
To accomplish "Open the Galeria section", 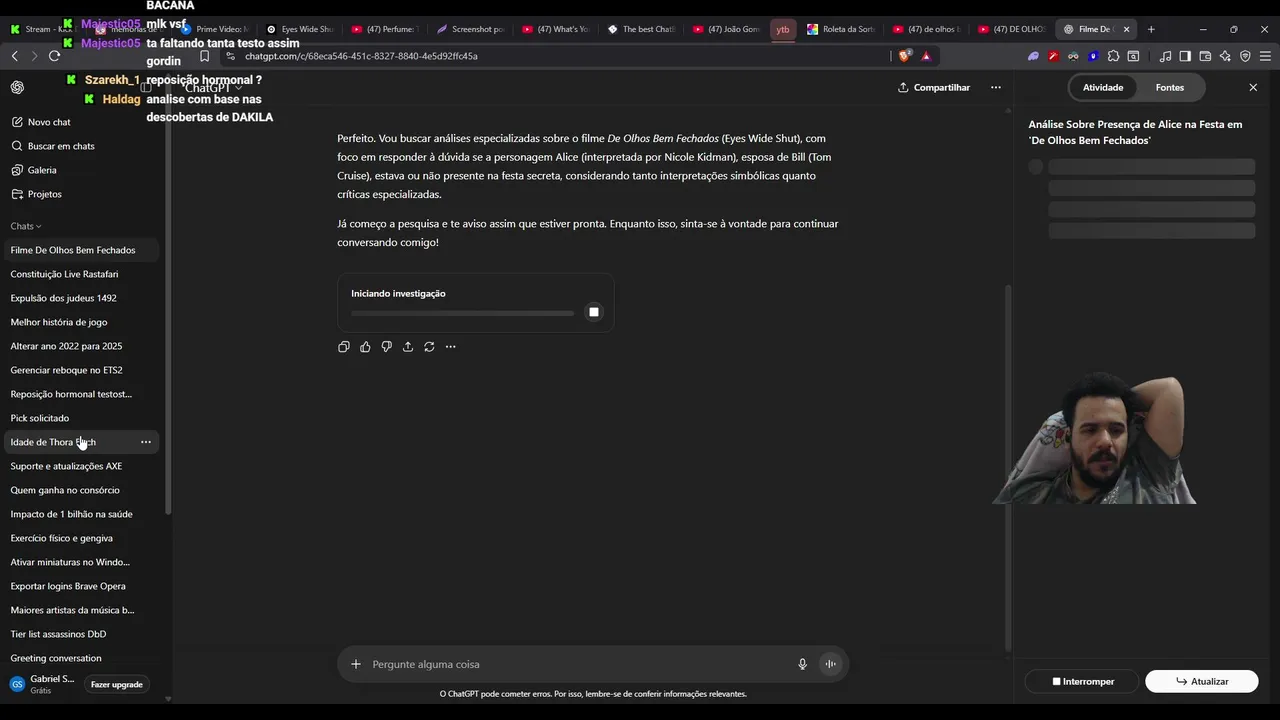I will (80, 170).
